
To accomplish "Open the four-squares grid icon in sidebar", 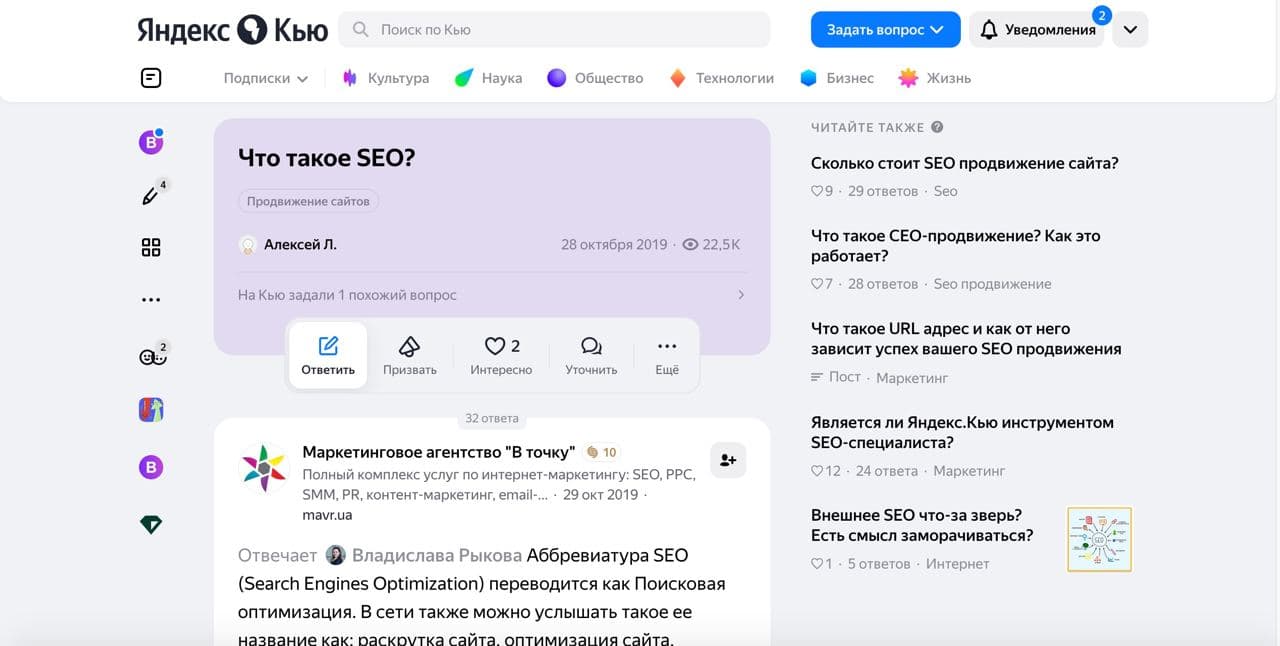I will pos(151,247).
